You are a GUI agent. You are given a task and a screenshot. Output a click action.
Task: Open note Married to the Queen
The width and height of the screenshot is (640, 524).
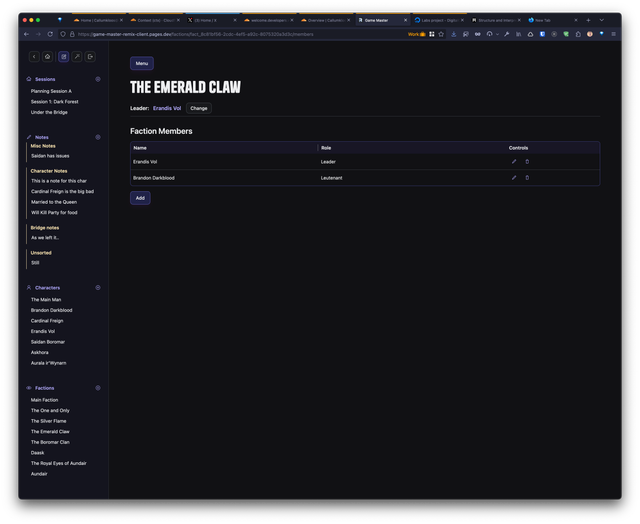pos(54,202)
